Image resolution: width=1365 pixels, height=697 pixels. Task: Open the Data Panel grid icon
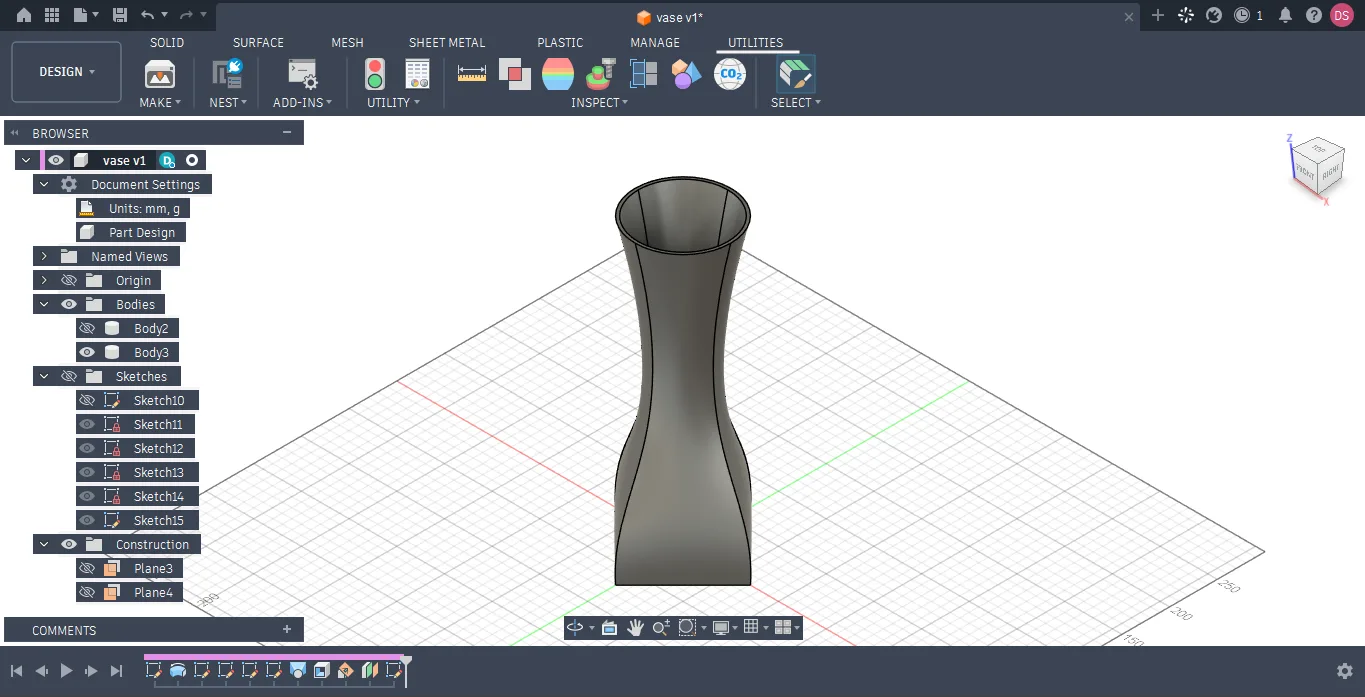[x=52, y=15]
